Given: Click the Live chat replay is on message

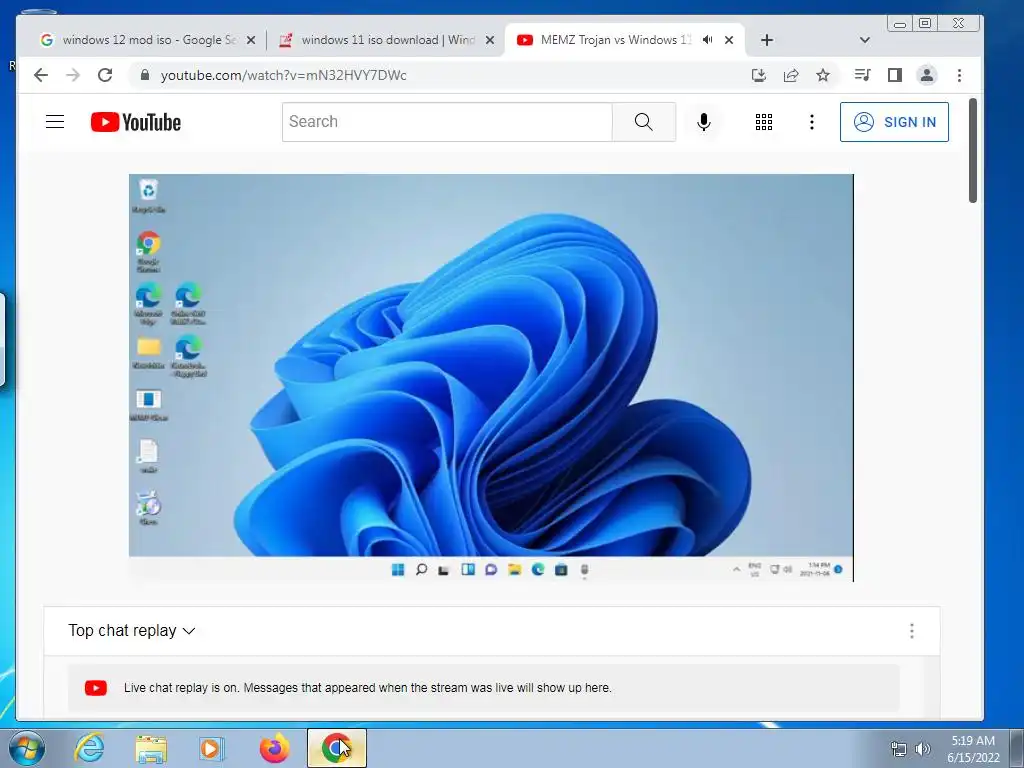Looking at the screenshot, I should (368, 688).
